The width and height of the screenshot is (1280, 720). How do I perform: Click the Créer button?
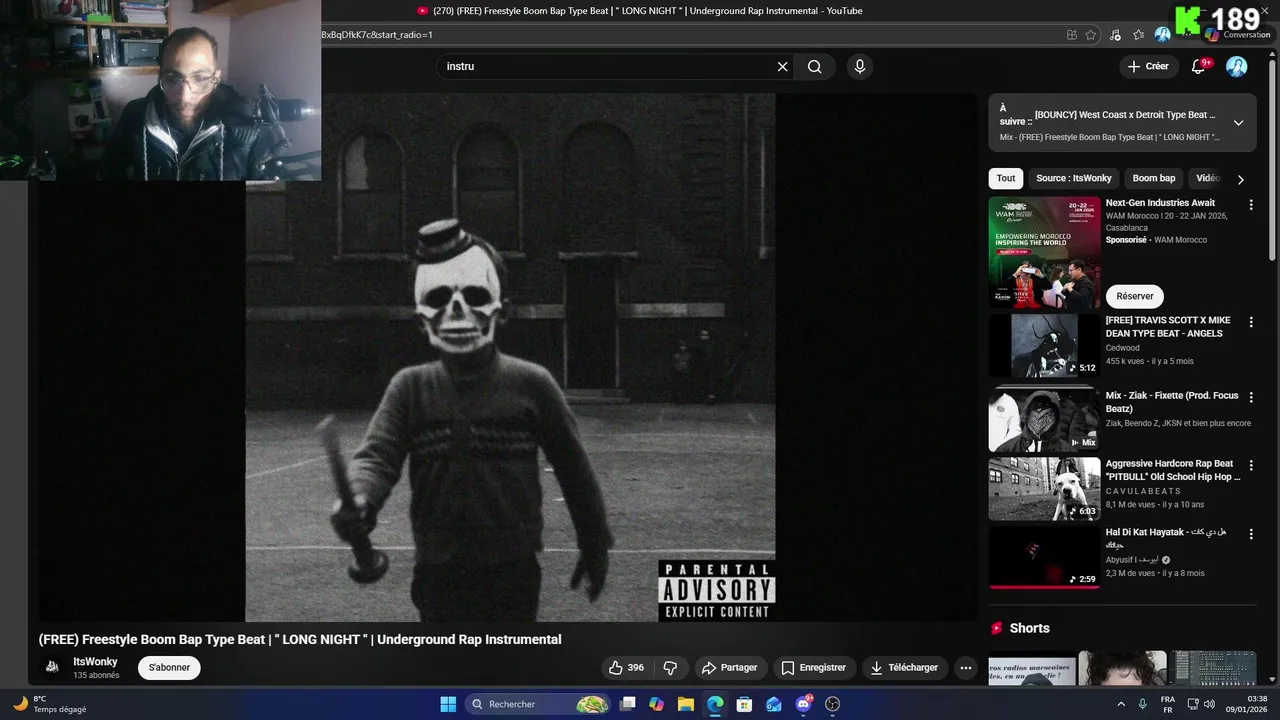[1147, 67]
